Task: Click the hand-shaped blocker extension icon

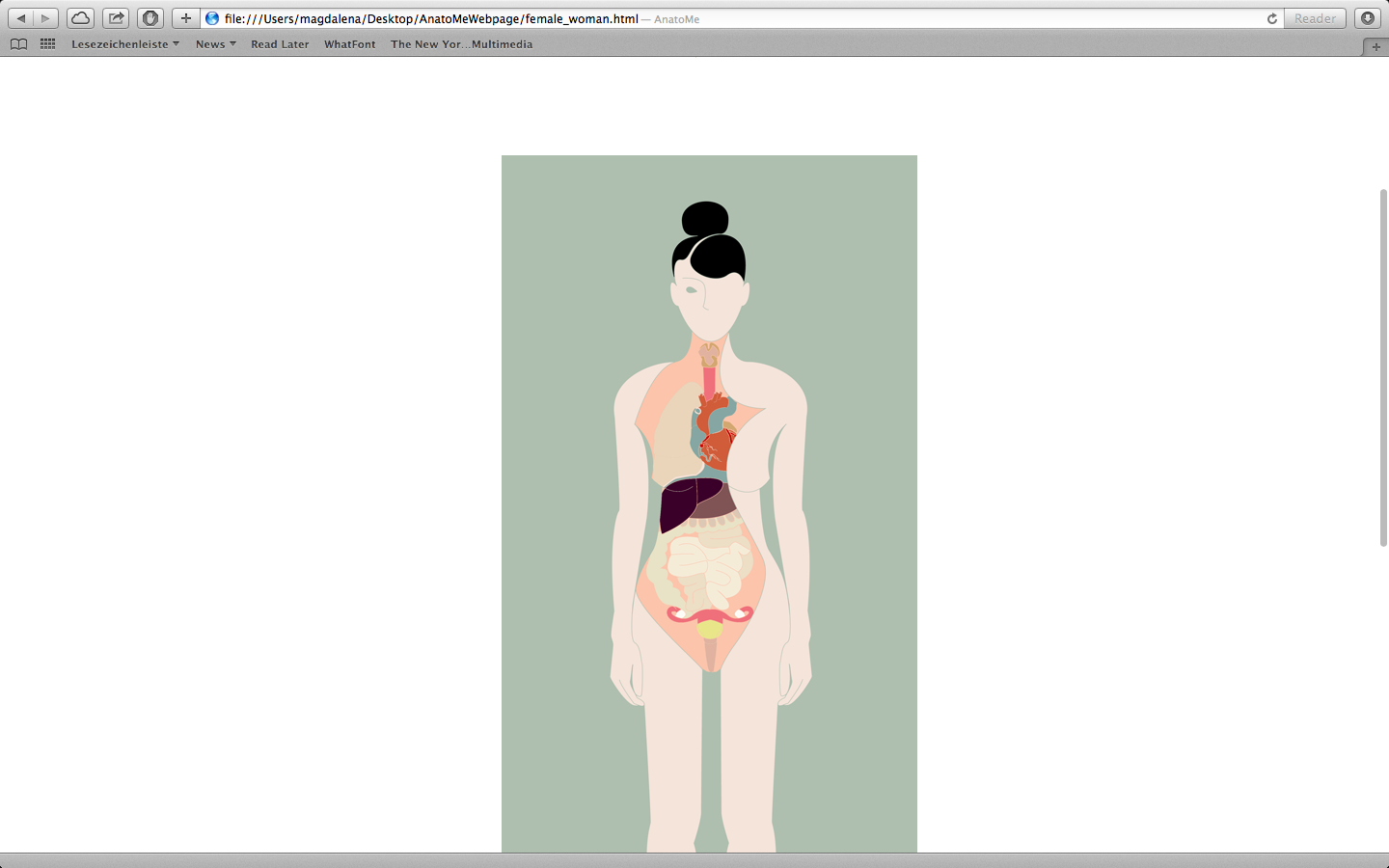Action: pos(150,18)
